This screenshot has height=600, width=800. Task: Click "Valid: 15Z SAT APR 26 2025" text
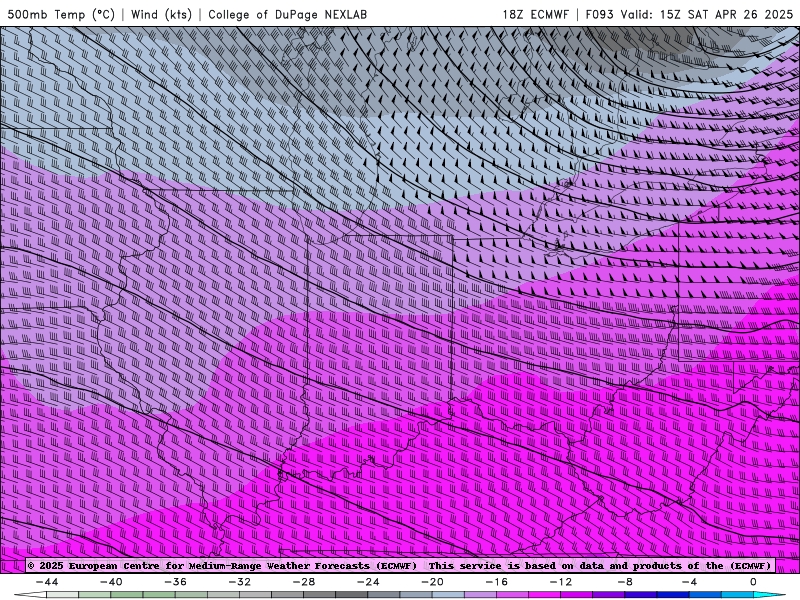click(x=707, y=14)
